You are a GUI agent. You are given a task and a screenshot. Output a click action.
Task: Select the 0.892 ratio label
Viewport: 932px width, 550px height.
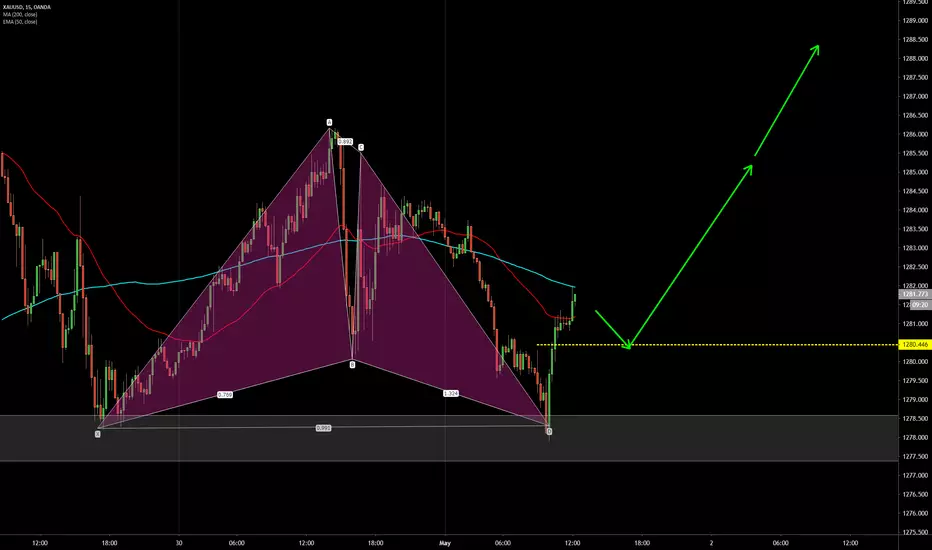pyautogui.click(x=345, y=142)
